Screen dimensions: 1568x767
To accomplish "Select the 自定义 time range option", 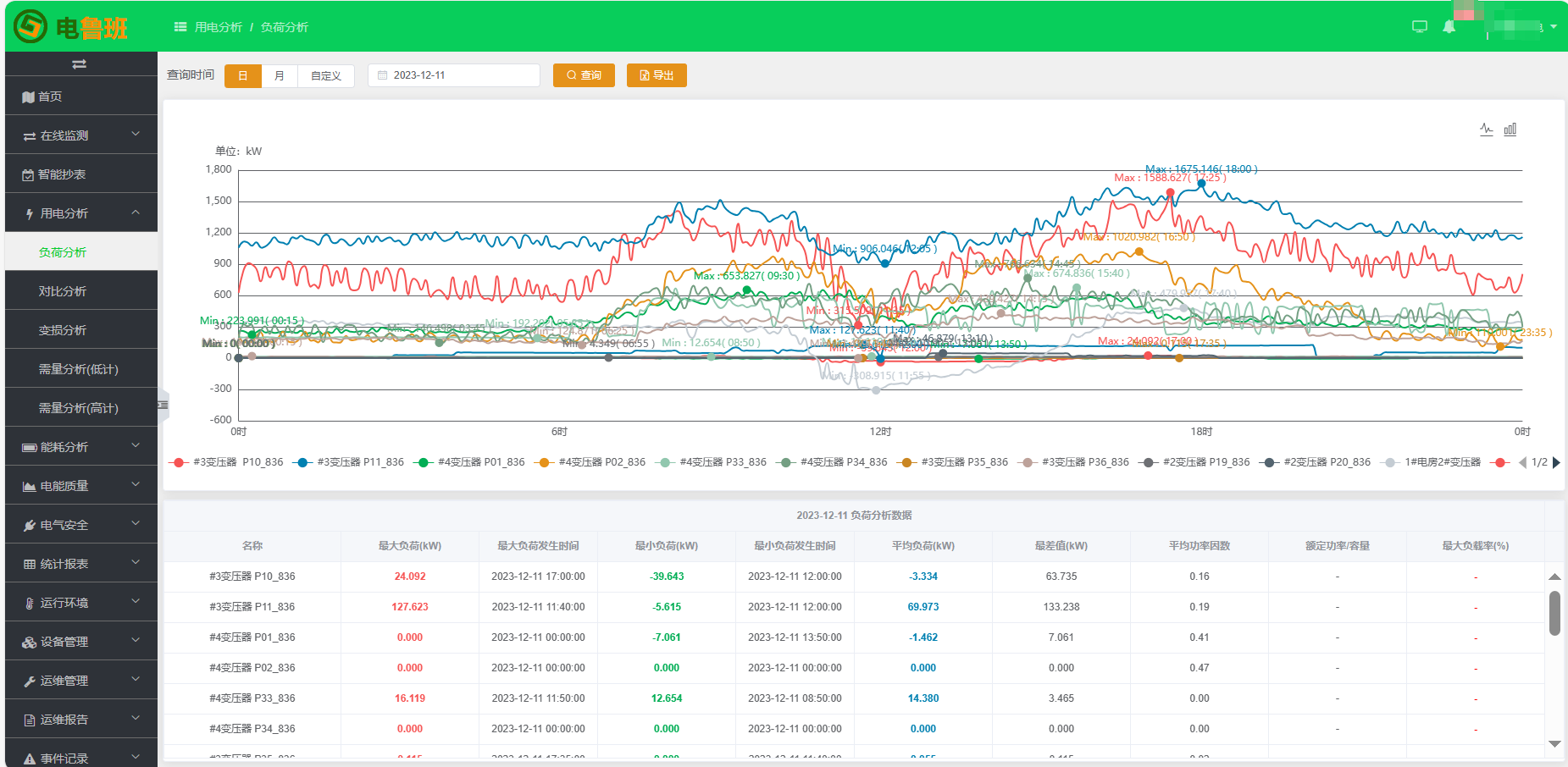I will point(325,75).
